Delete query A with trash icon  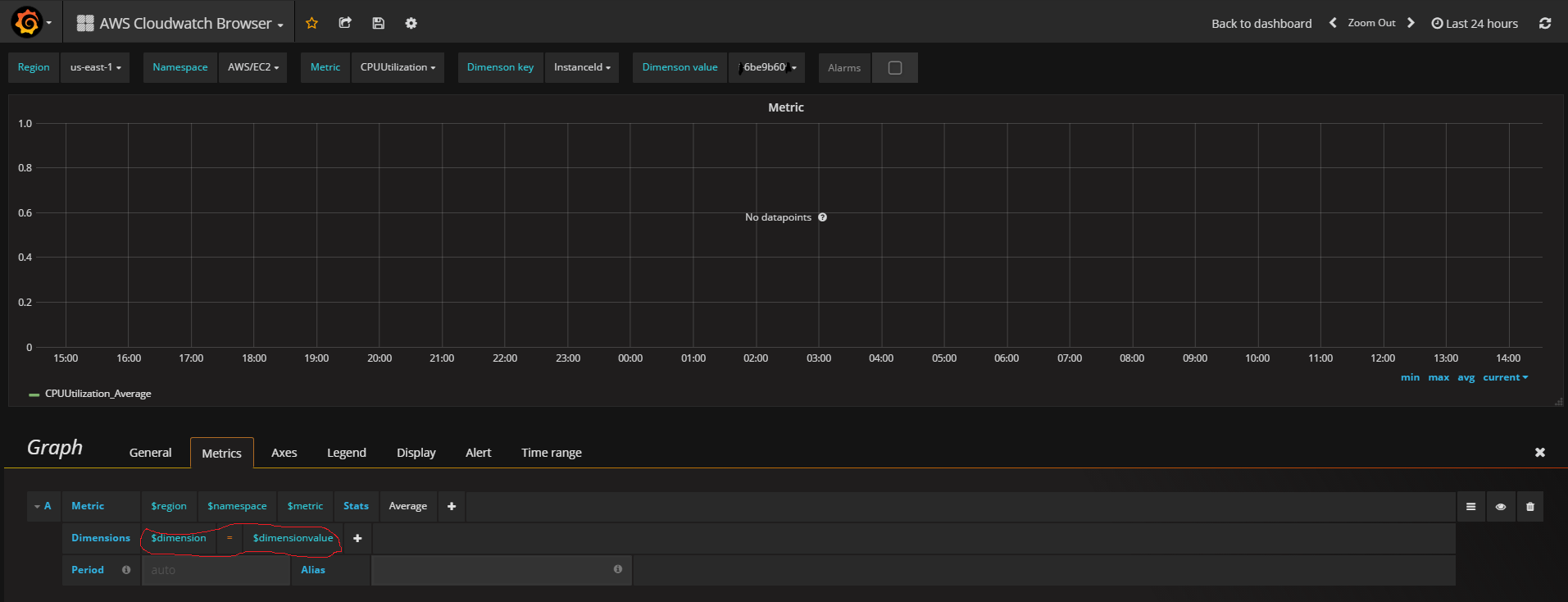tap(1530, 507)
